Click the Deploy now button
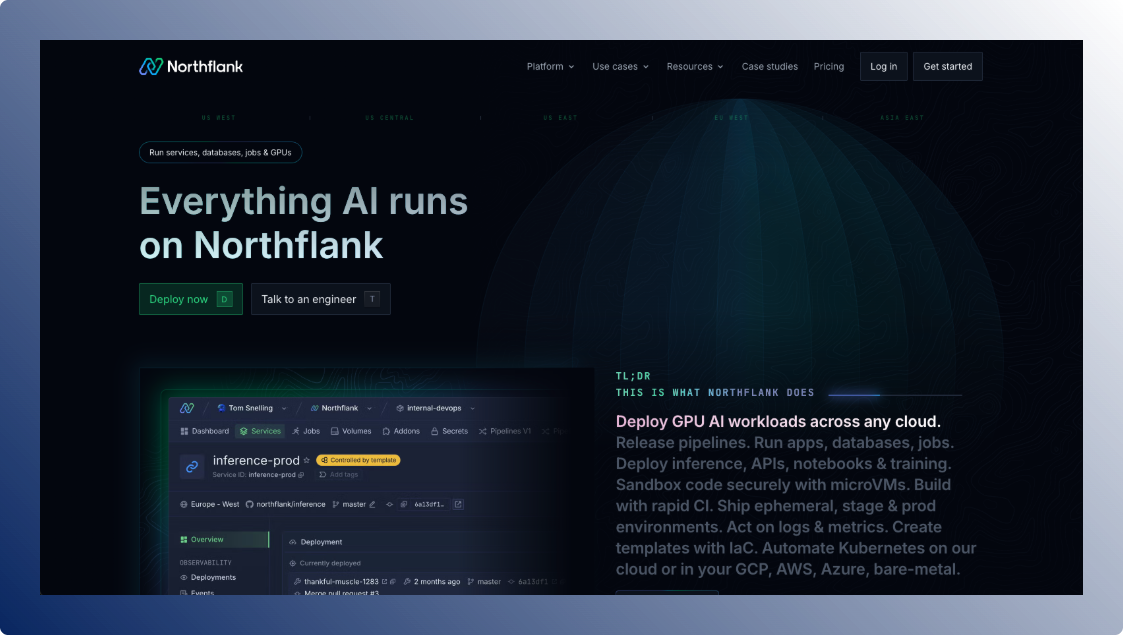1123x635 pixels. 191,299
